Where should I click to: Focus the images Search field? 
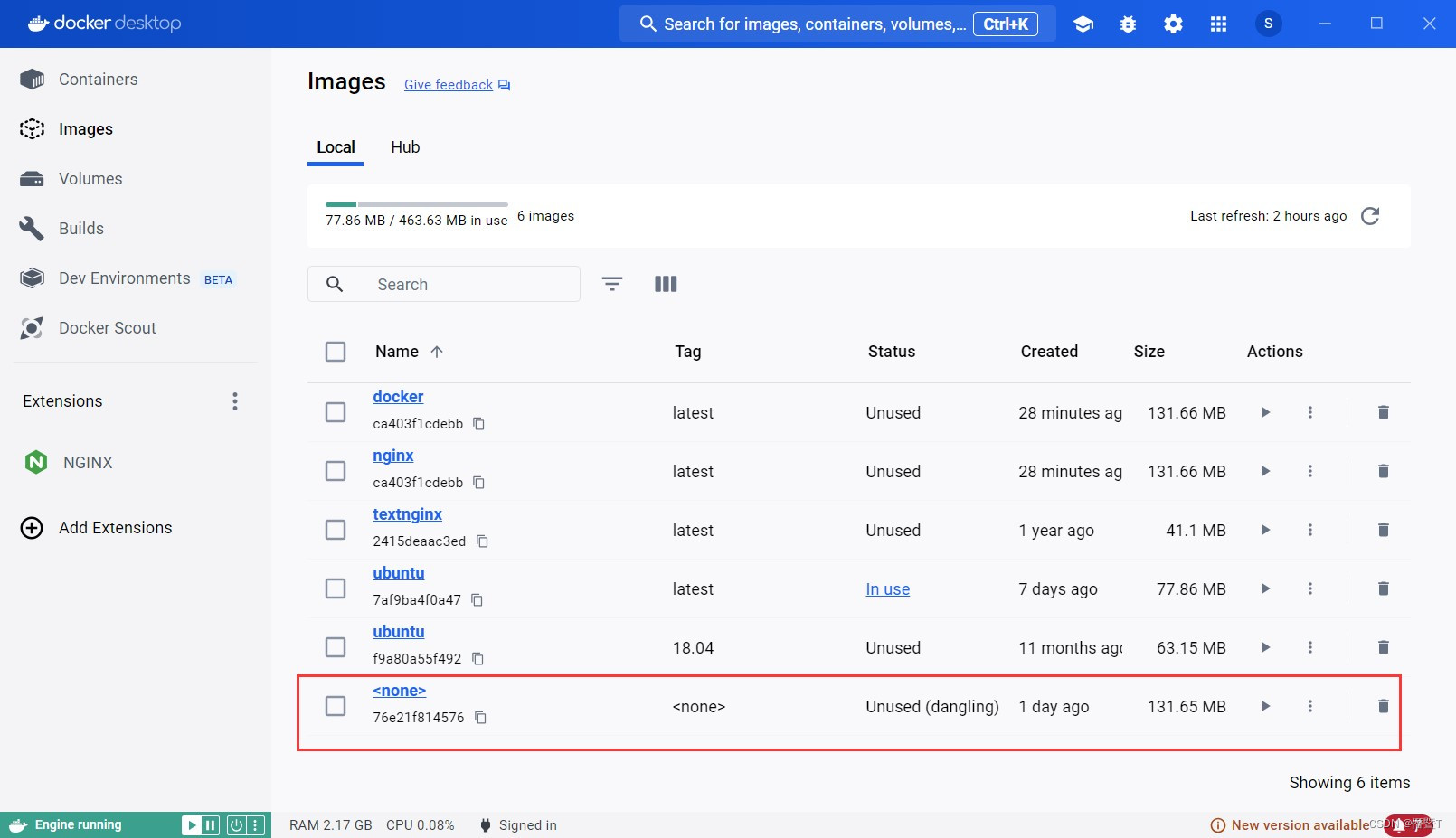(443, 284)
